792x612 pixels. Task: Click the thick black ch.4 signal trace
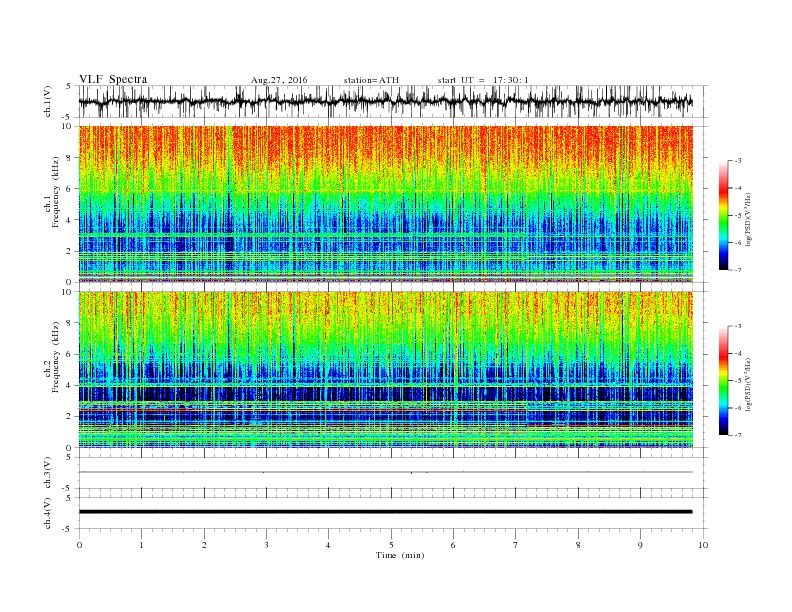[386, 512]
